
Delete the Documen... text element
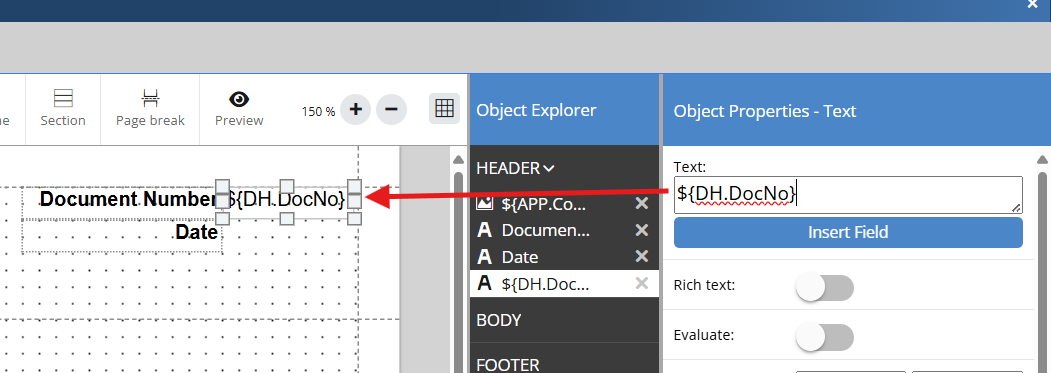point(641,231)
